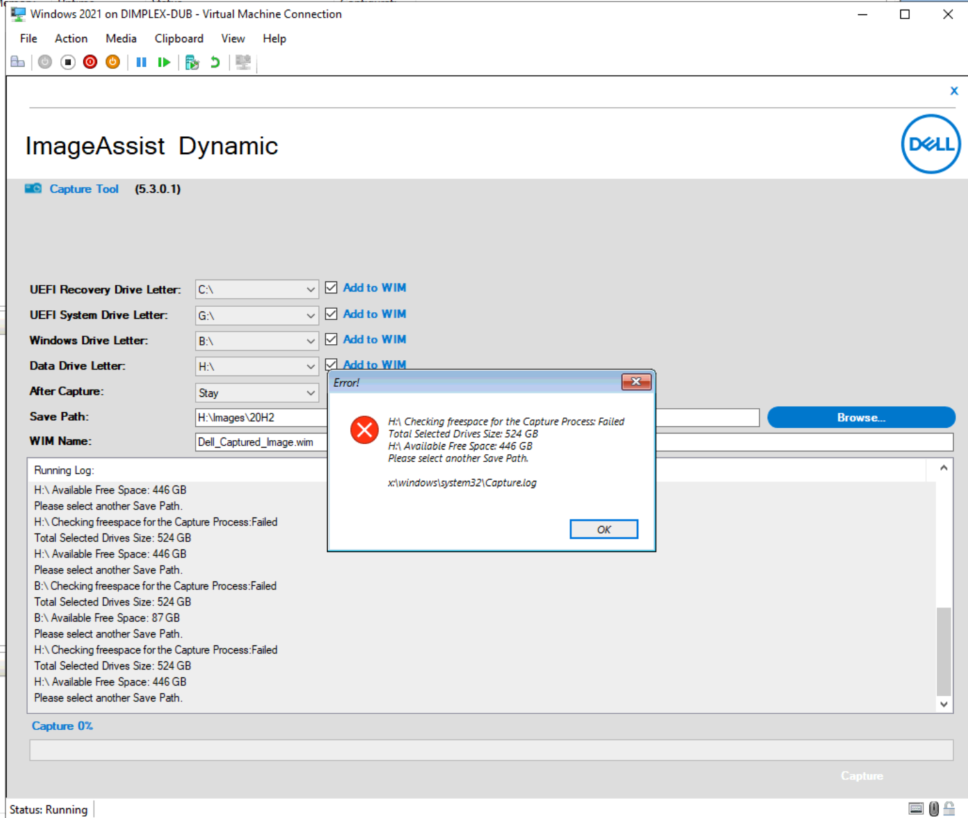Click "Please select another Save Path." in Error dialog

point(458,458)
